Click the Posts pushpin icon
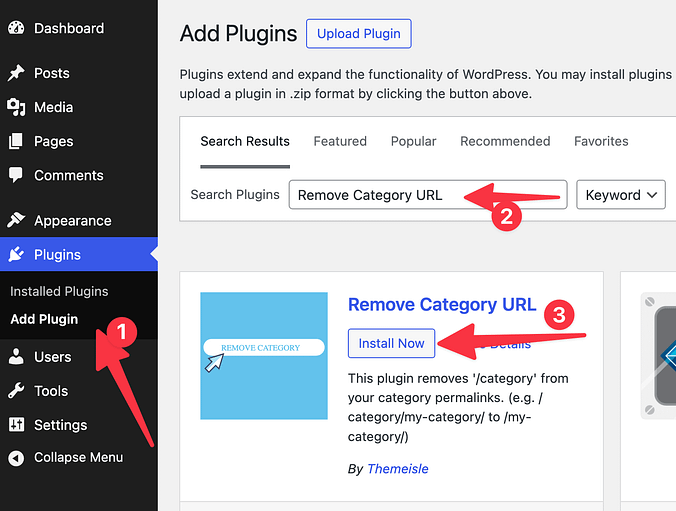This screenshot has height=511, width=676. coord(16,73)
